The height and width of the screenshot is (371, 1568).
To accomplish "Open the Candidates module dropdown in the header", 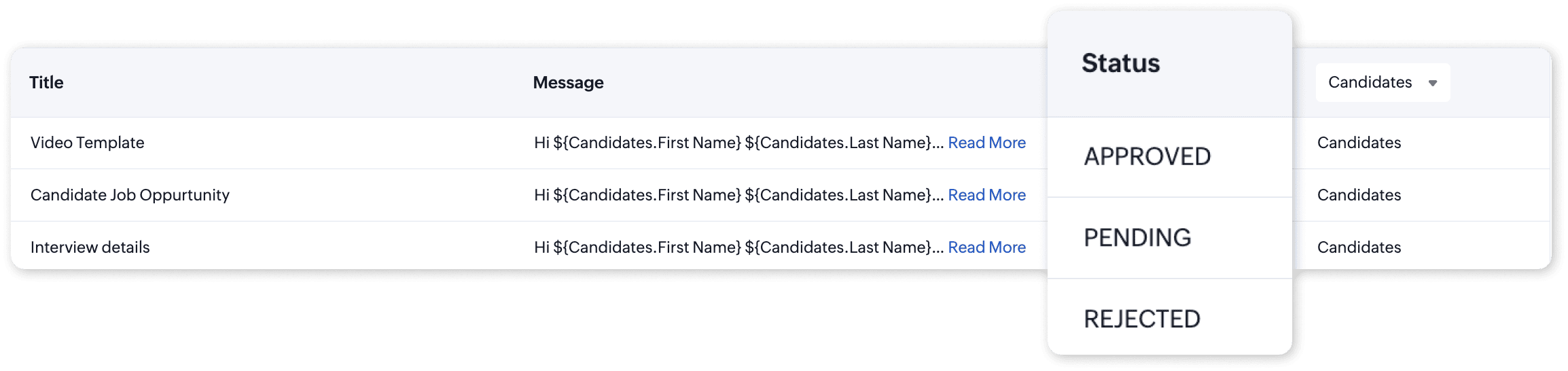I will [1382, 83].
